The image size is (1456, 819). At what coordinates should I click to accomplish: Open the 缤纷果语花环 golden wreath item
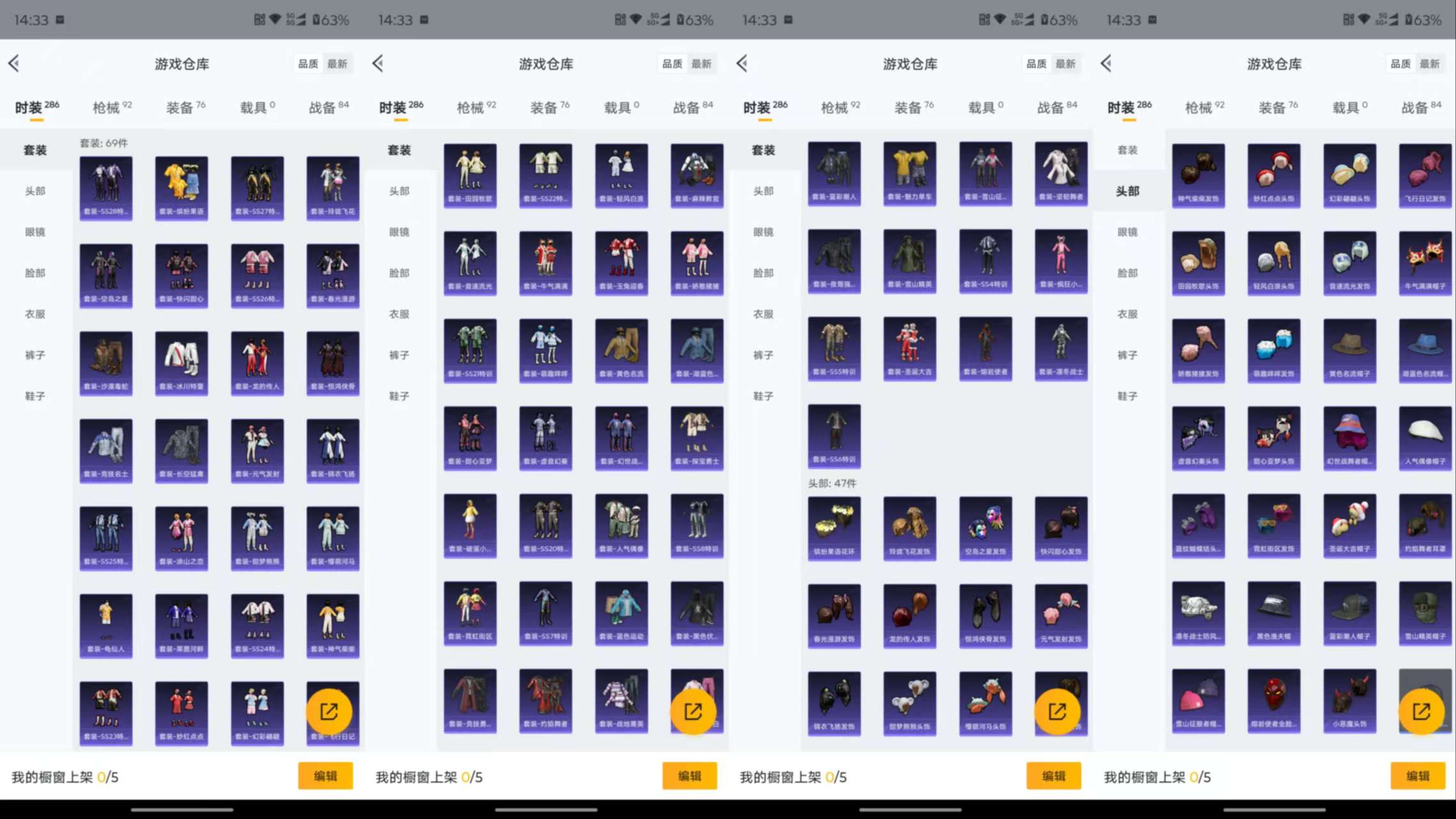(834, 528)
